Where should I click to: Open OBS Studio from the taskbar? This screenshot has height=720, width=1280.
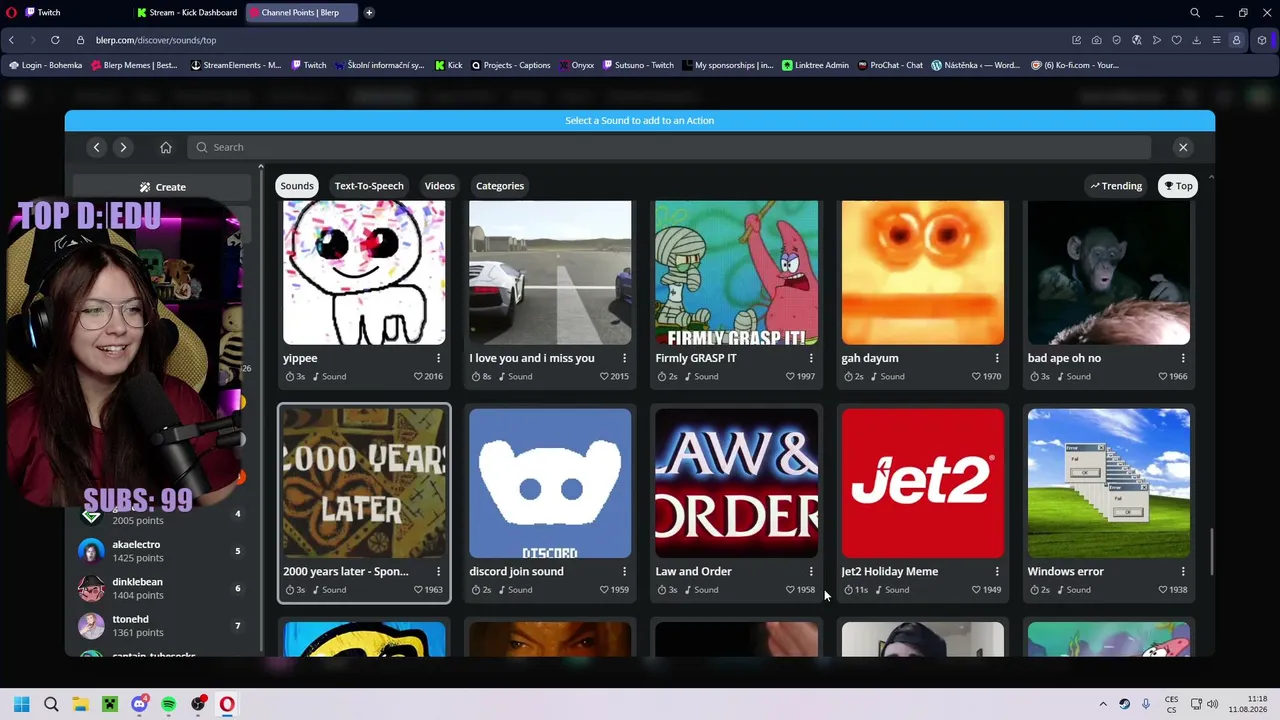[x=198, y=704]
